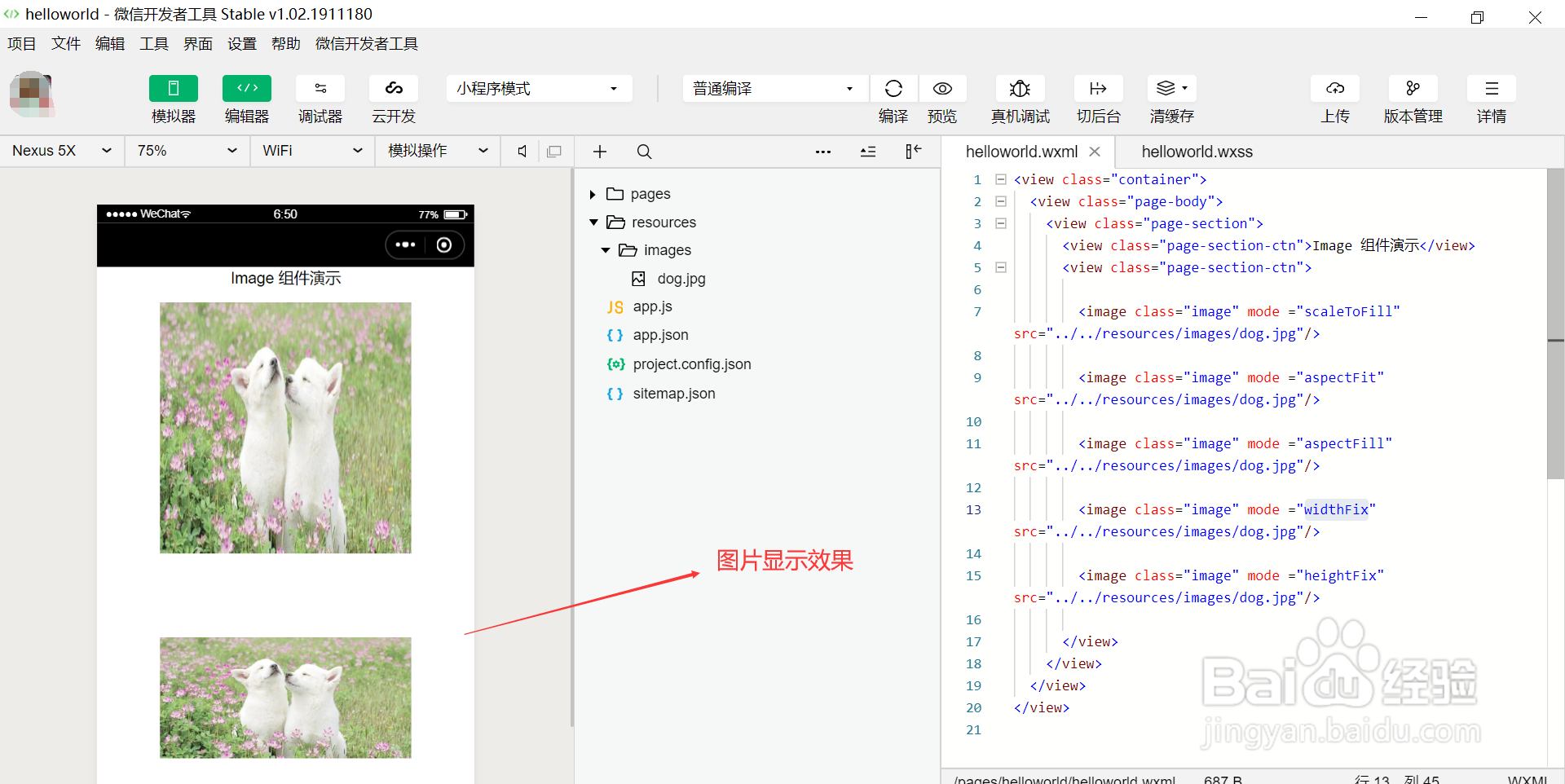Toggle the debugger panel button
Screen dimensions: 1565x784
pos(320,88)
